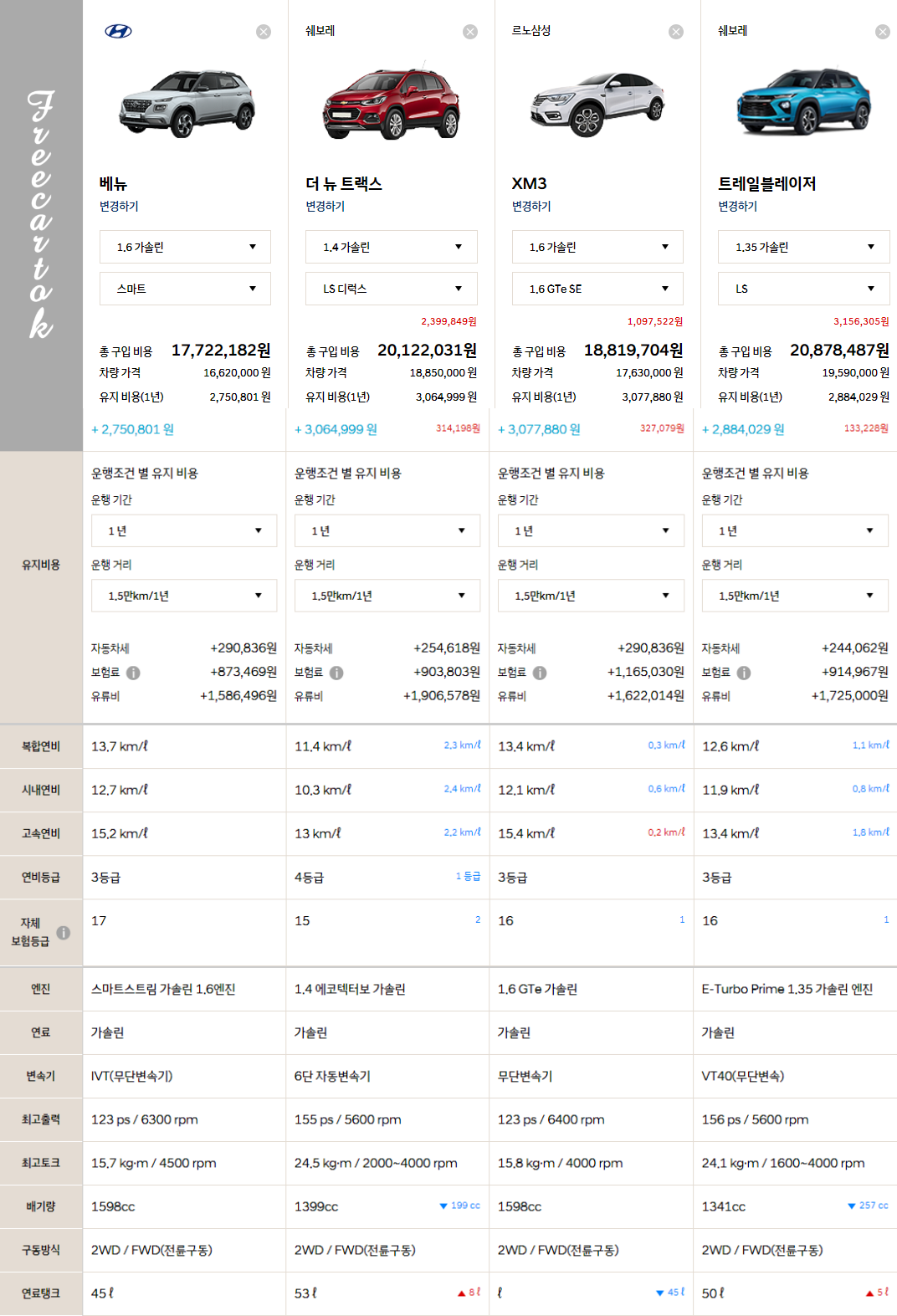Click the blue 트레일블레이저 car thumbnail image
The height and width of the screenshot is (1316, 897).
pos(803,102)
